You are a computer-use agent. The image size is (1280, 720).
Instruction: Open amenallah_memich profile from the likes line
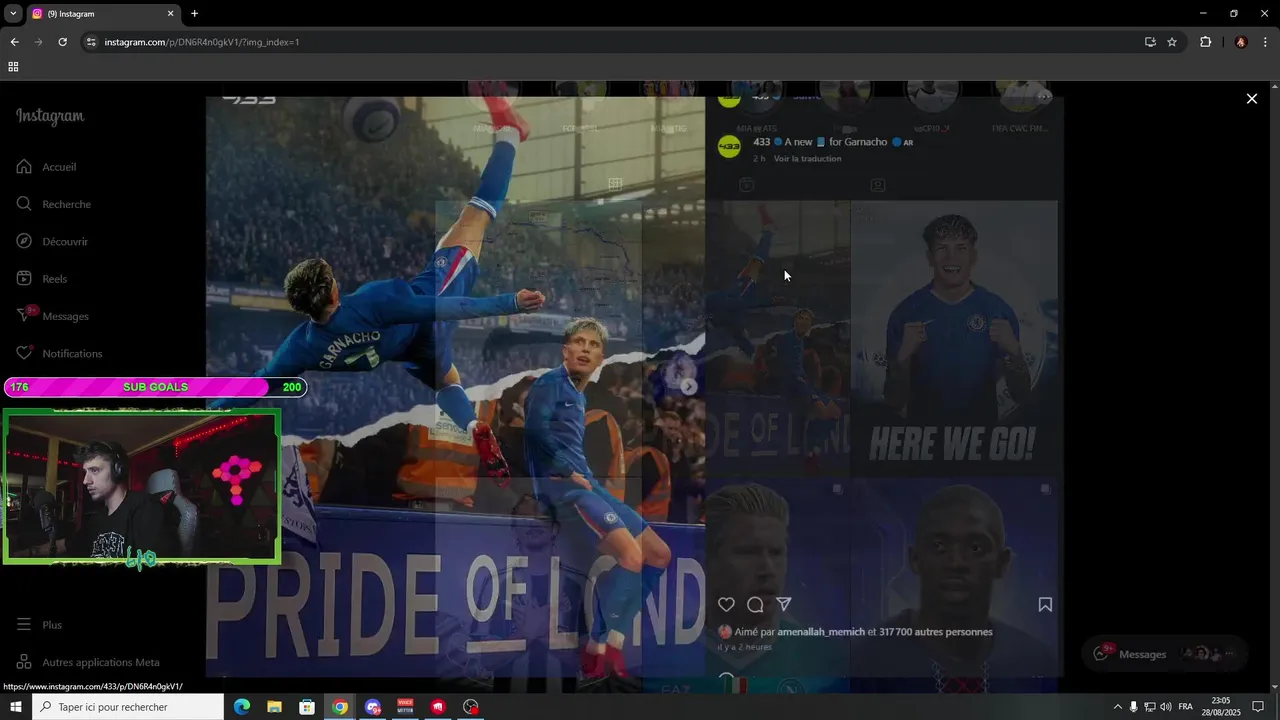[820, 632]
